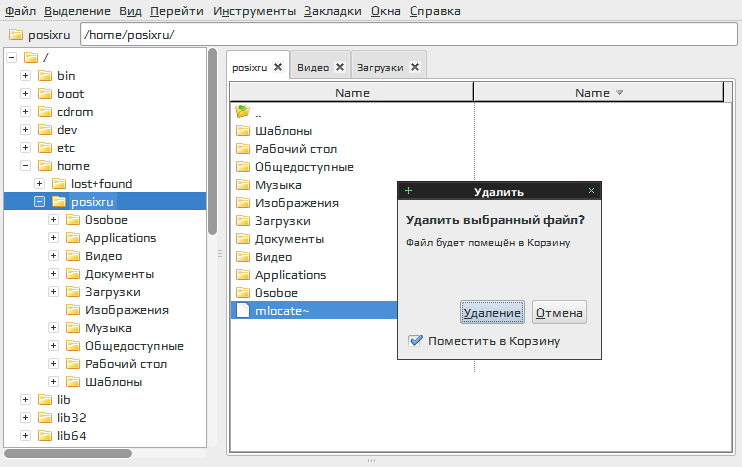
Task: Close the Загрузки tab using its x icon
Action: click(x=414, y=67)
